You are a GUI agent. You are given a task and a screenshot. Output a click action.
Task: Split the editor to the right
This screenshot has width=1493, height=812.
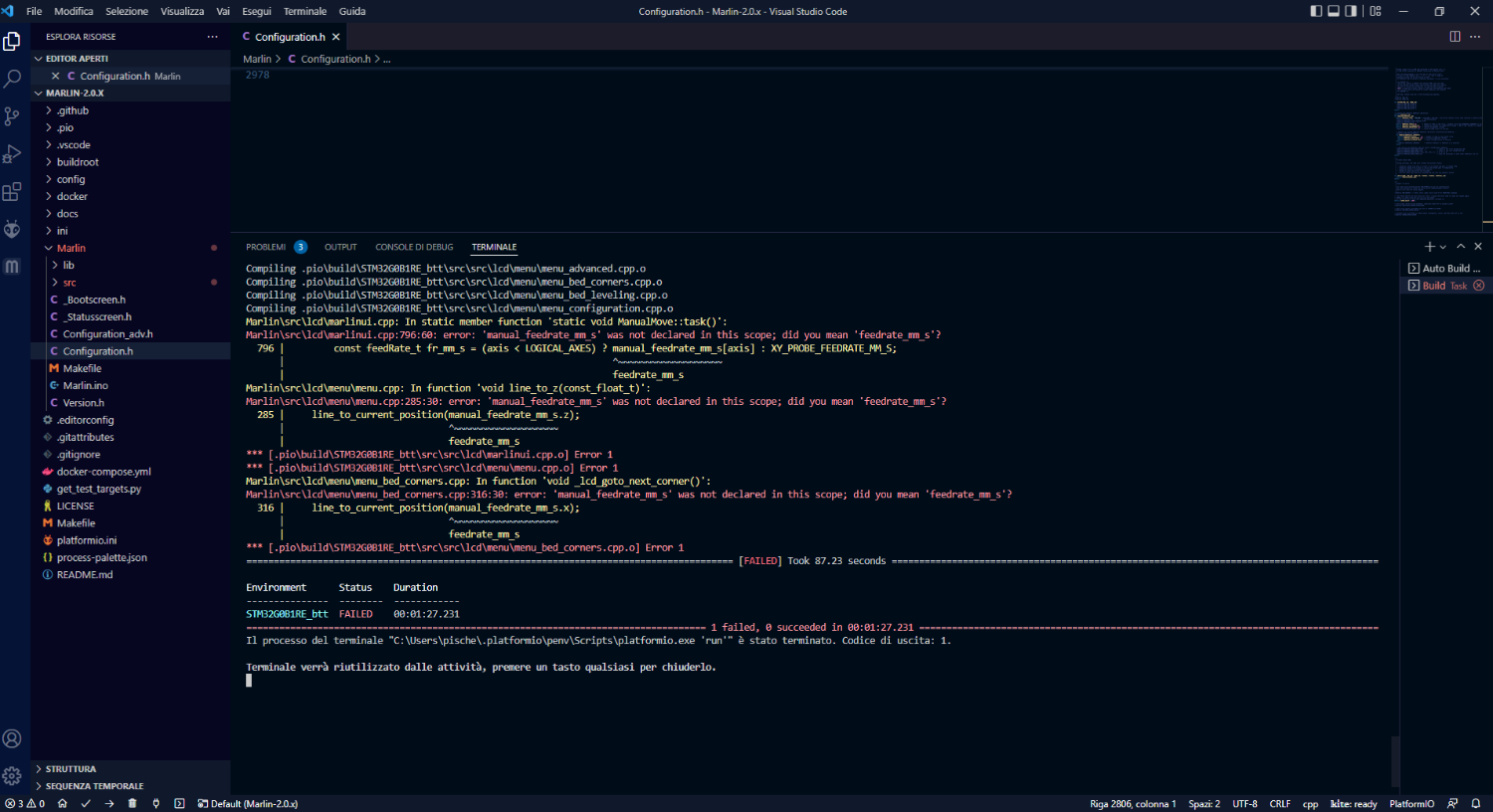point(1455,37)
